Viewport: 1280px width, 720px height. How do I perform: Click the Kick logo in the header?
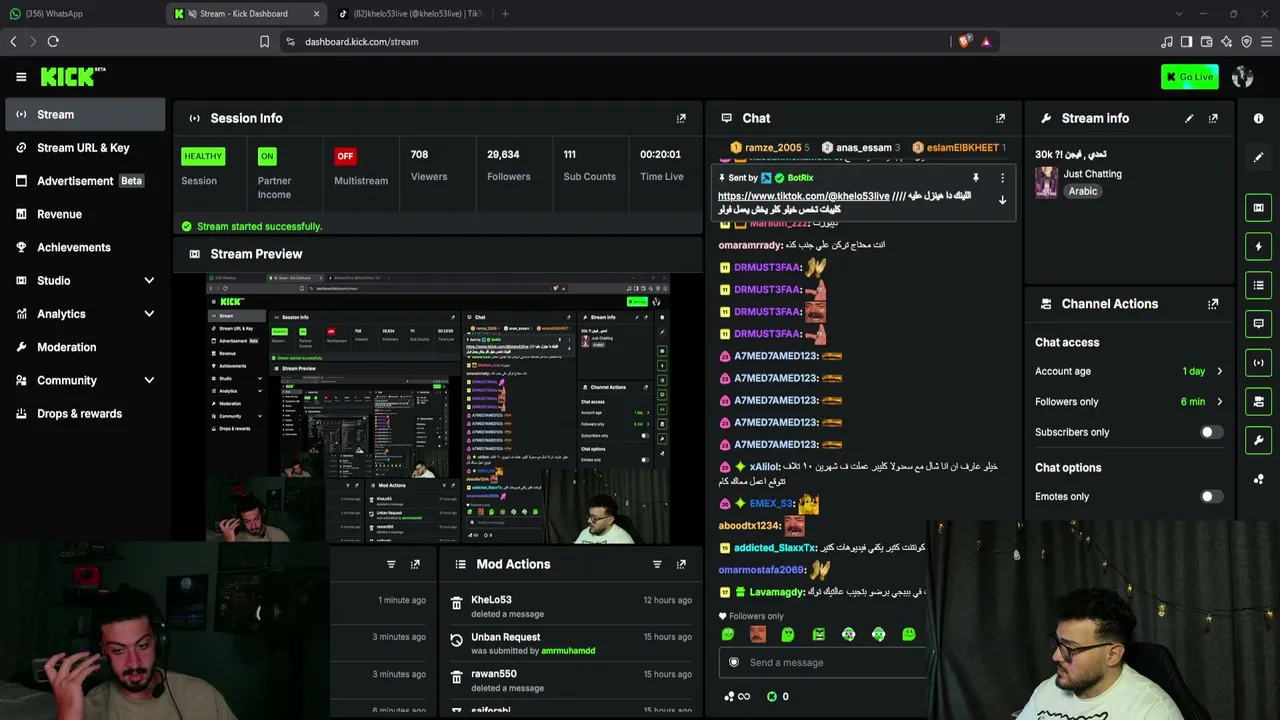click(73, 77)
